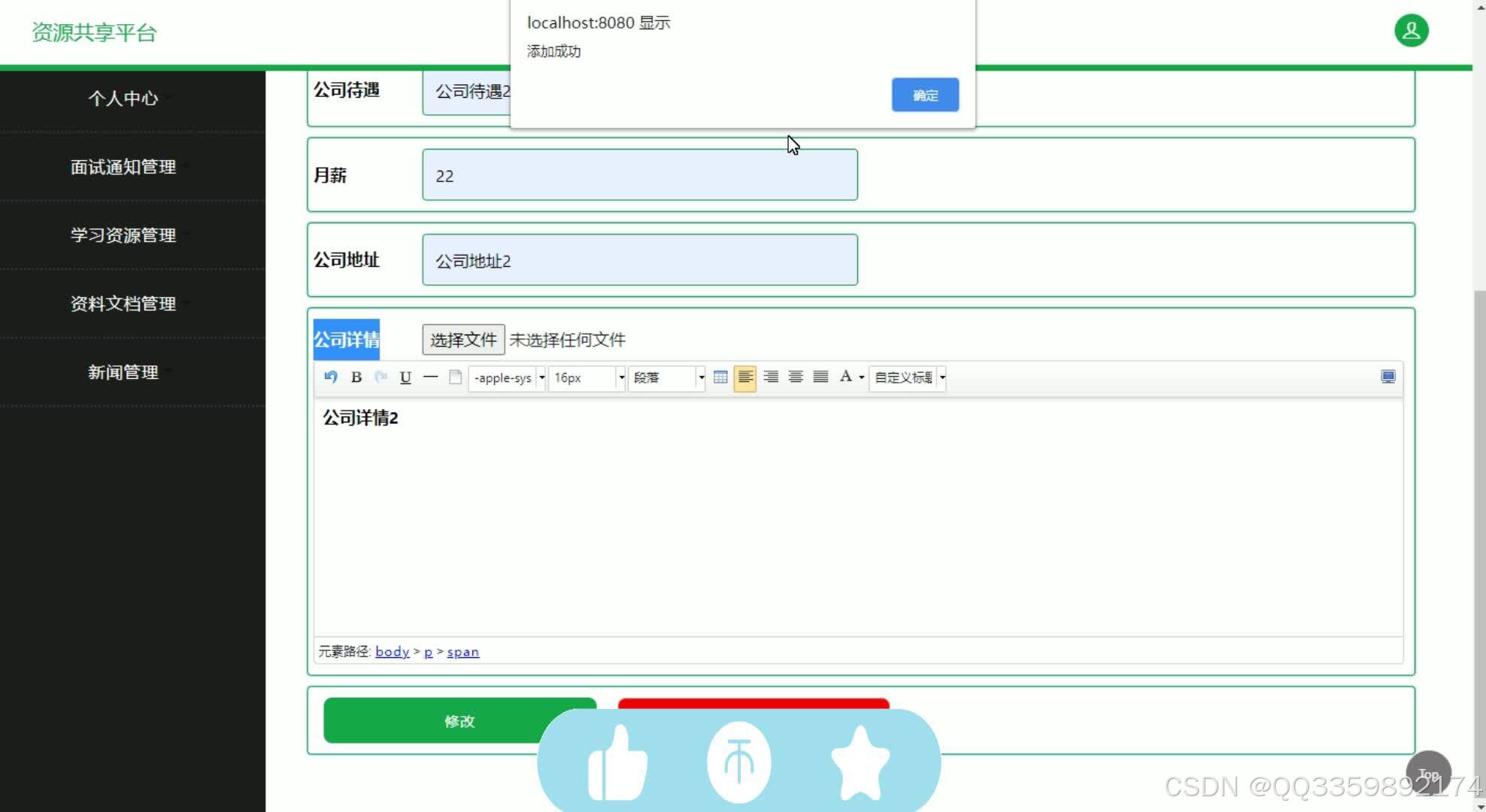Viewport: 1486px width, 812px height.
Task: Click the body element path link
Action: pyautogui.click(x=393, y=651)
